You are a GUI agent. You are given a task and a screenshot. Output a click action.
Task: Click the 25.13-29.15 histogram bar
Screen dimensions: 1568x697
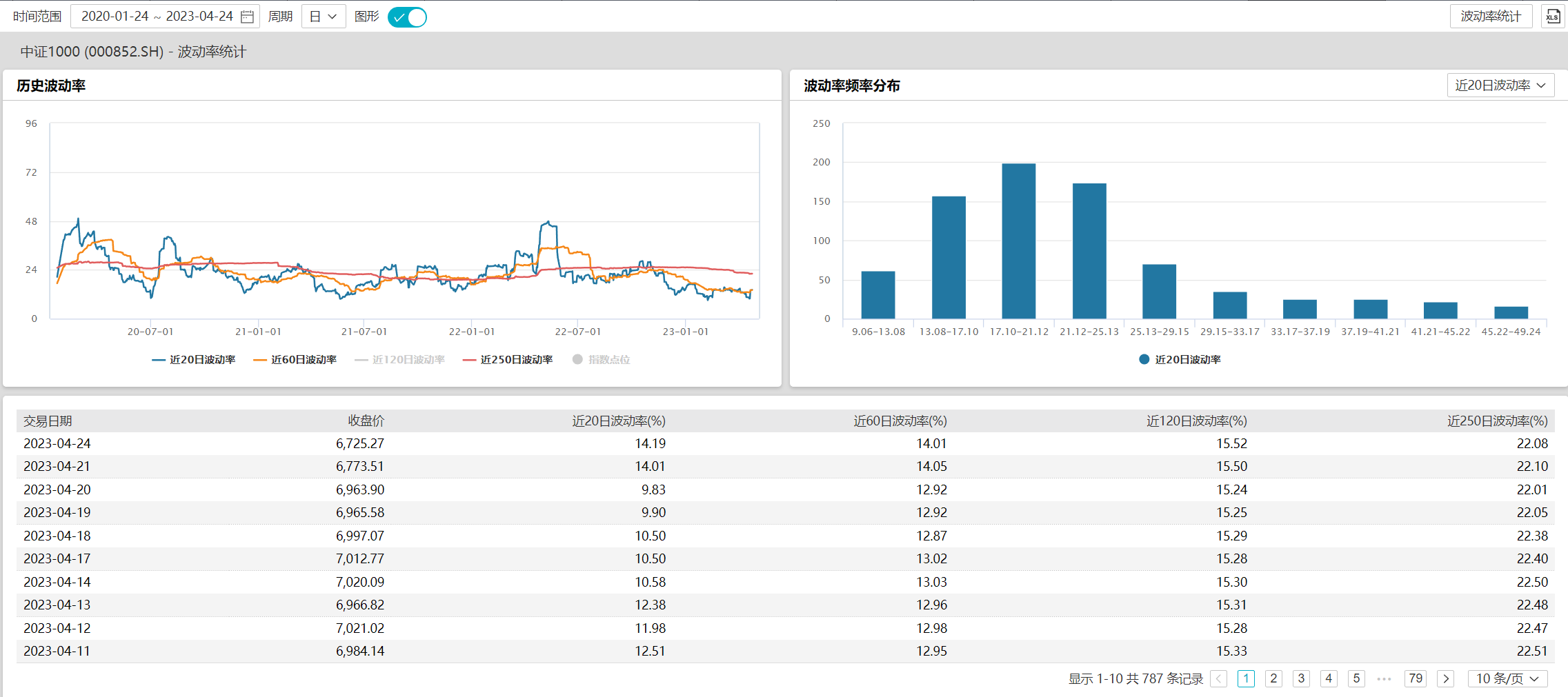point(1160,292)
